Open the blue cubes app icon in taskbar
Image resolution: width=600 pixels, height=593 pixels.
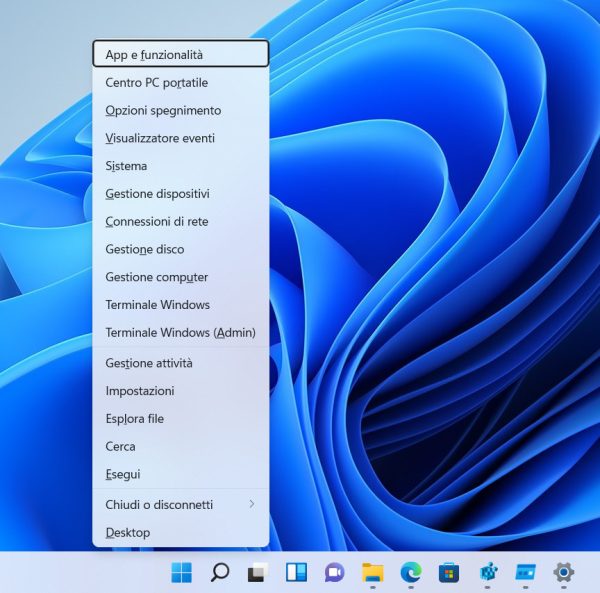click(x=488, y=572)
